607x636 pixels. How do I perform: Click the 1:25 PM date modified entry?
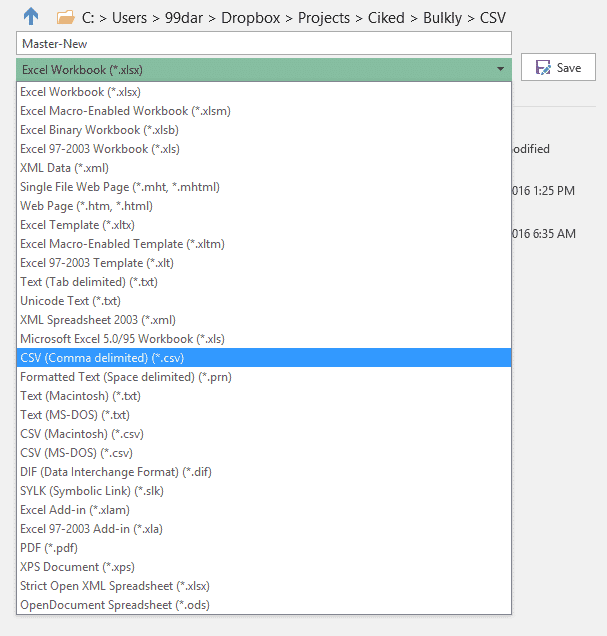543,191
